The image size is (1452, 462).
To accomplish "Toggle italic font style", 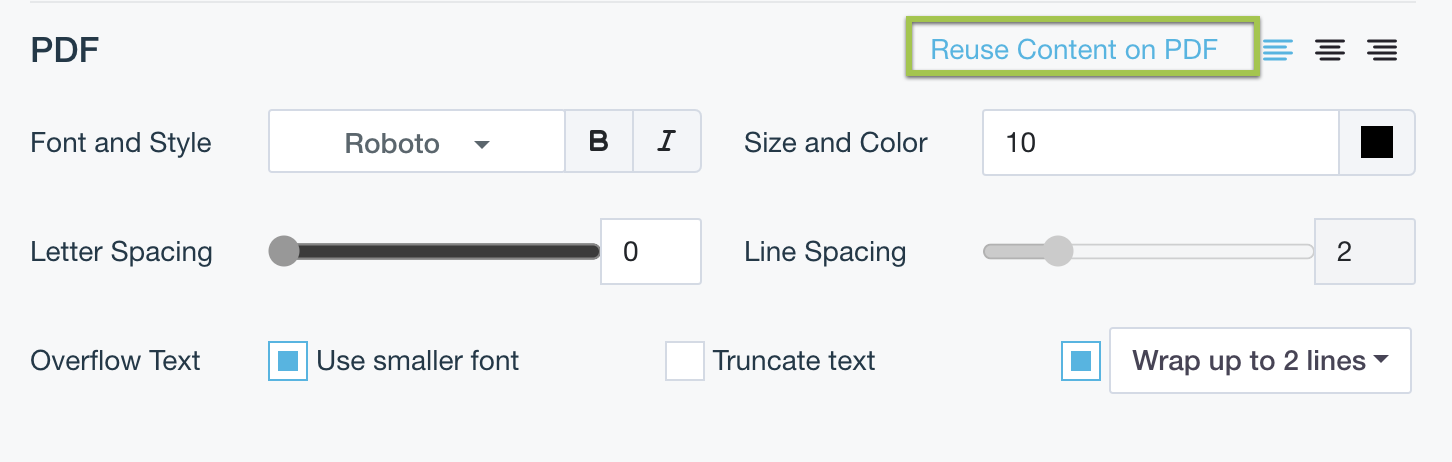I will click(x=667, y=142).
